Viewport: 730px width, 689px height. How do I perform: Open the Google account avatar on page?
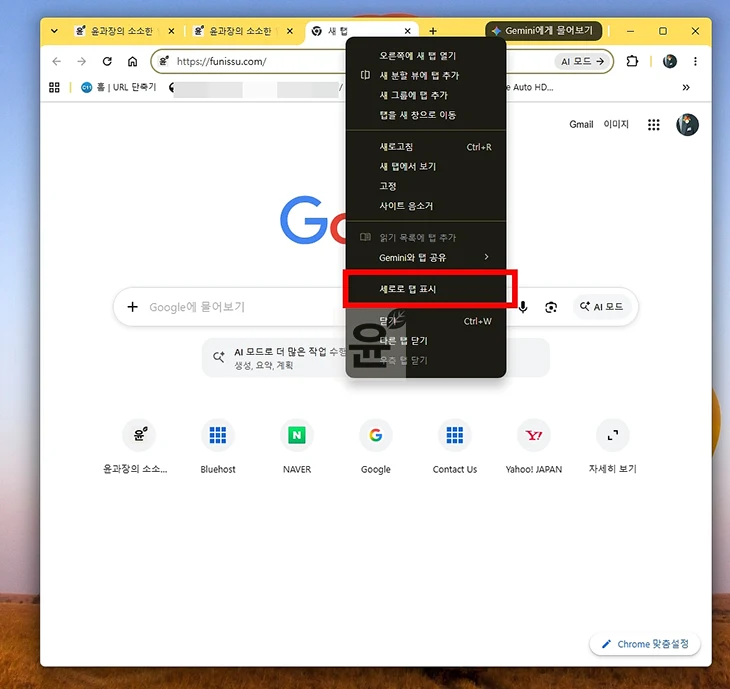pos(687,124)
